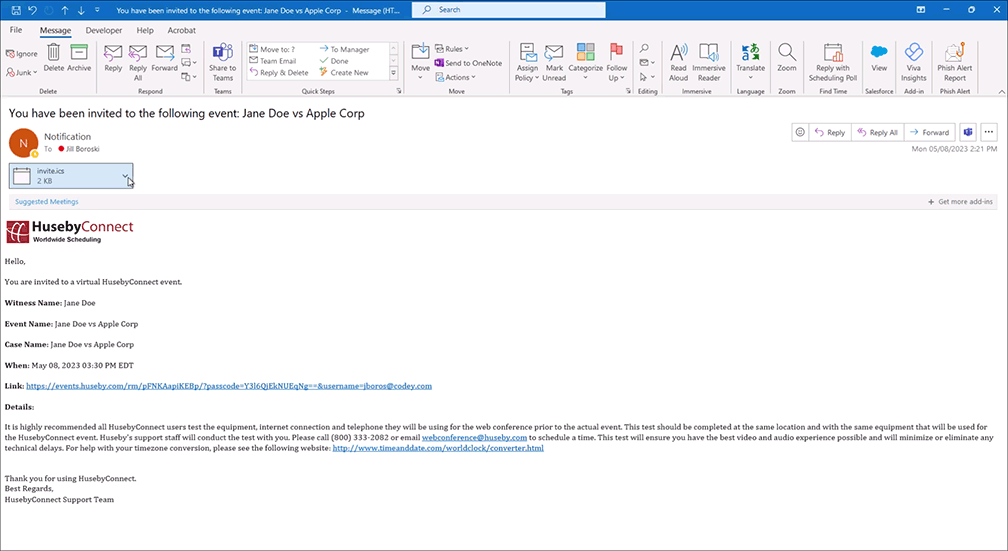Select the Team Email quick step

click(273, 61)
